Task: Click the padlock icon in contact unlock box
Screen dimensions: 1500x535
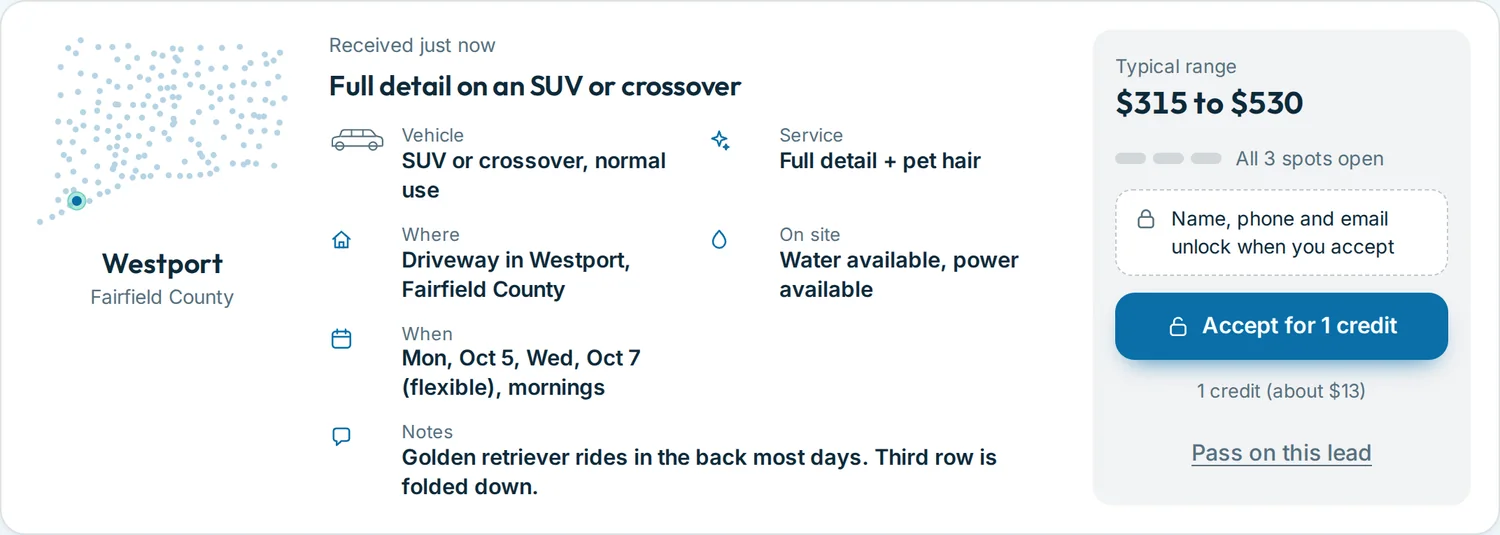Action: [1147, 219]
